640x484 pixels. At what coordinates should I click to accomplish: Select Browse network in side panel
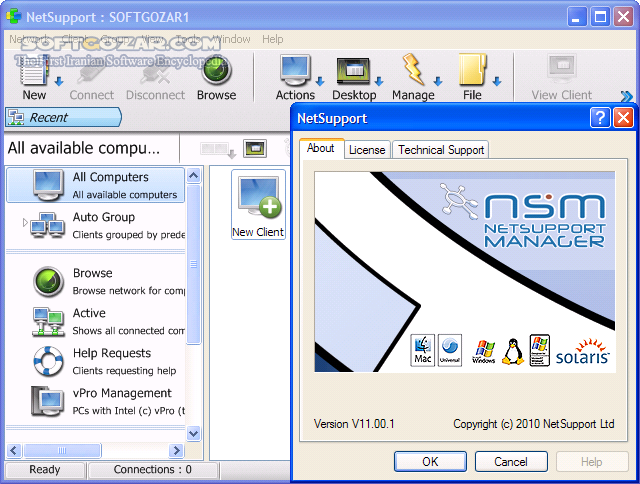click(x=107, y=281)
